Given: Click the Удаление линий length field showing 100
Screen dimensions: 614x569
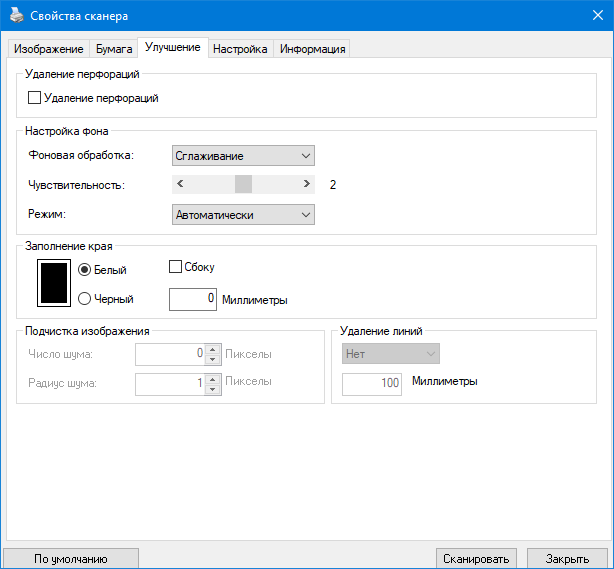Looking at the screenshot, I should 372,384.
